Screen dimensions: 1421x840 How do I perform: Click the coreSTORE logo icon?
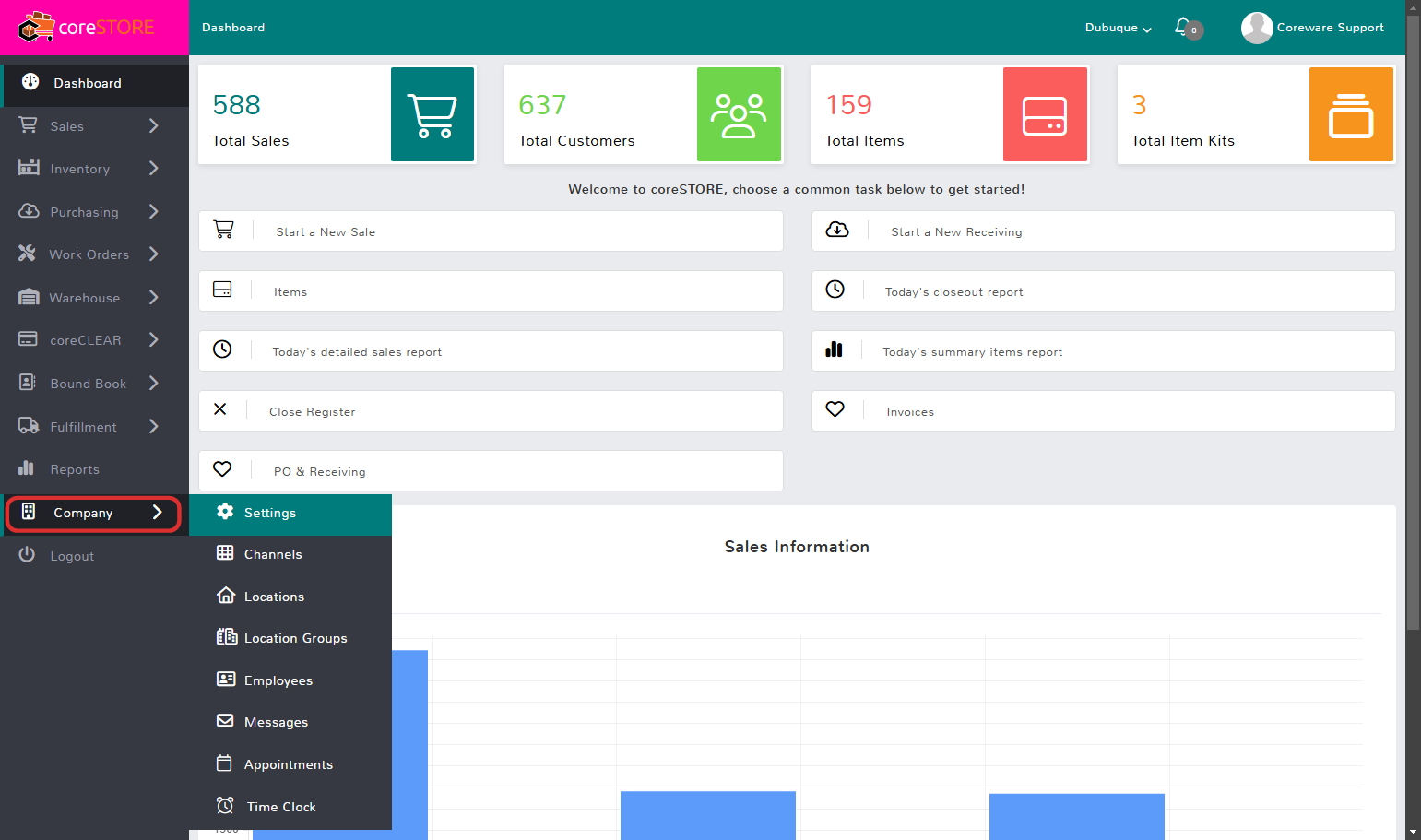36,28
